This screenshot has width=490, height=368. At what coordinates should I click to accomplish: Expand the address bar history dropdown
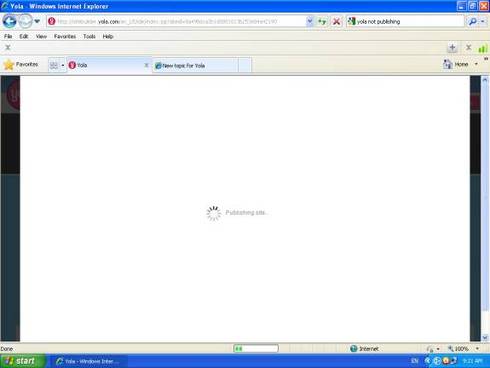(x=310, y=21)
